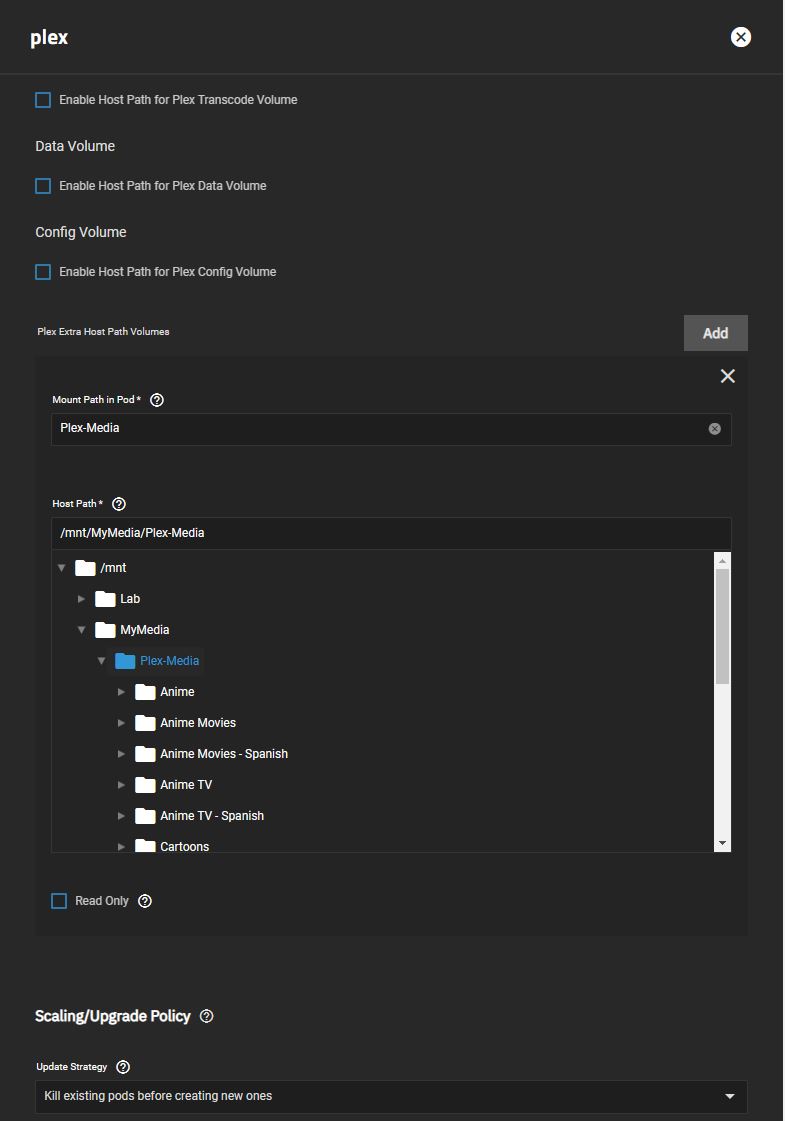
Task: Click Add to add host path volume
Action: (x=715, y=333)
